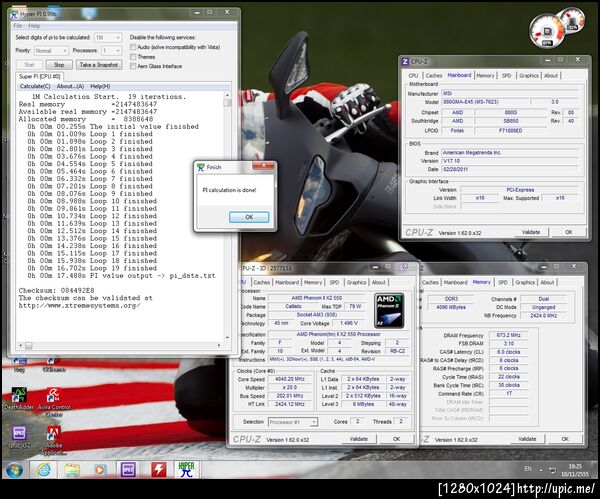The width and height of the screenshot is (600, 499).
Task: Switch to CPU-Z via purple taskbar icon
Action: [128, 470]
